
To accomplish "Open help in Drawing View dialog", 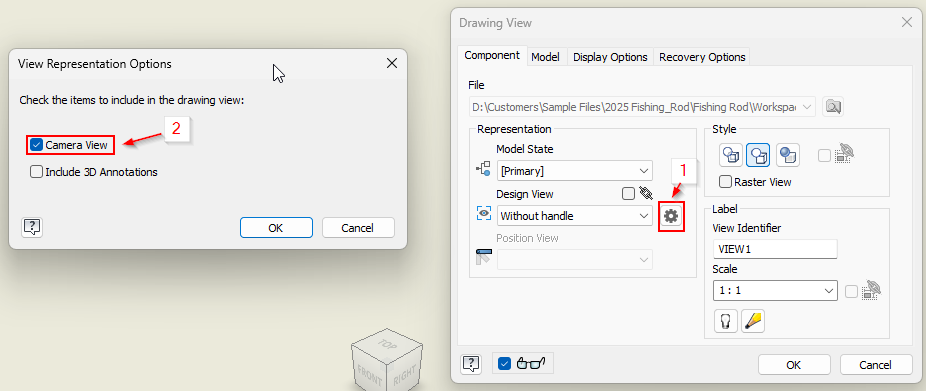I will coord(470,363).
